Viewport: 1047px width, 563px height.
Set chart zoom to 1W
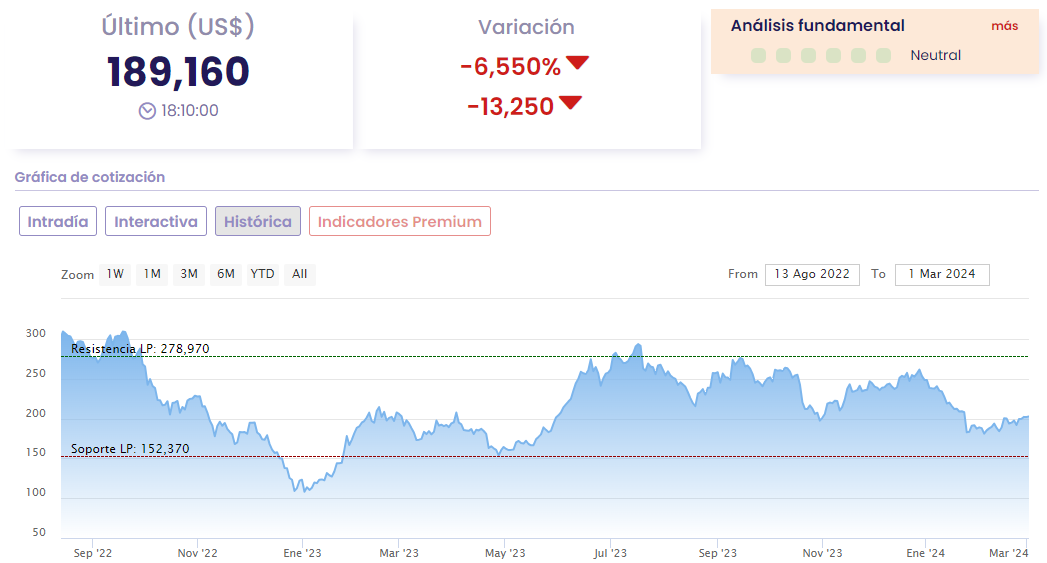116,274
